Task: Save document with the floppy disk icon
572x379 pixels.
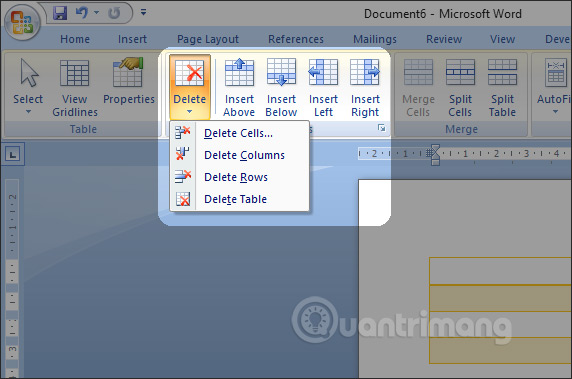Action: pos(60,13)
